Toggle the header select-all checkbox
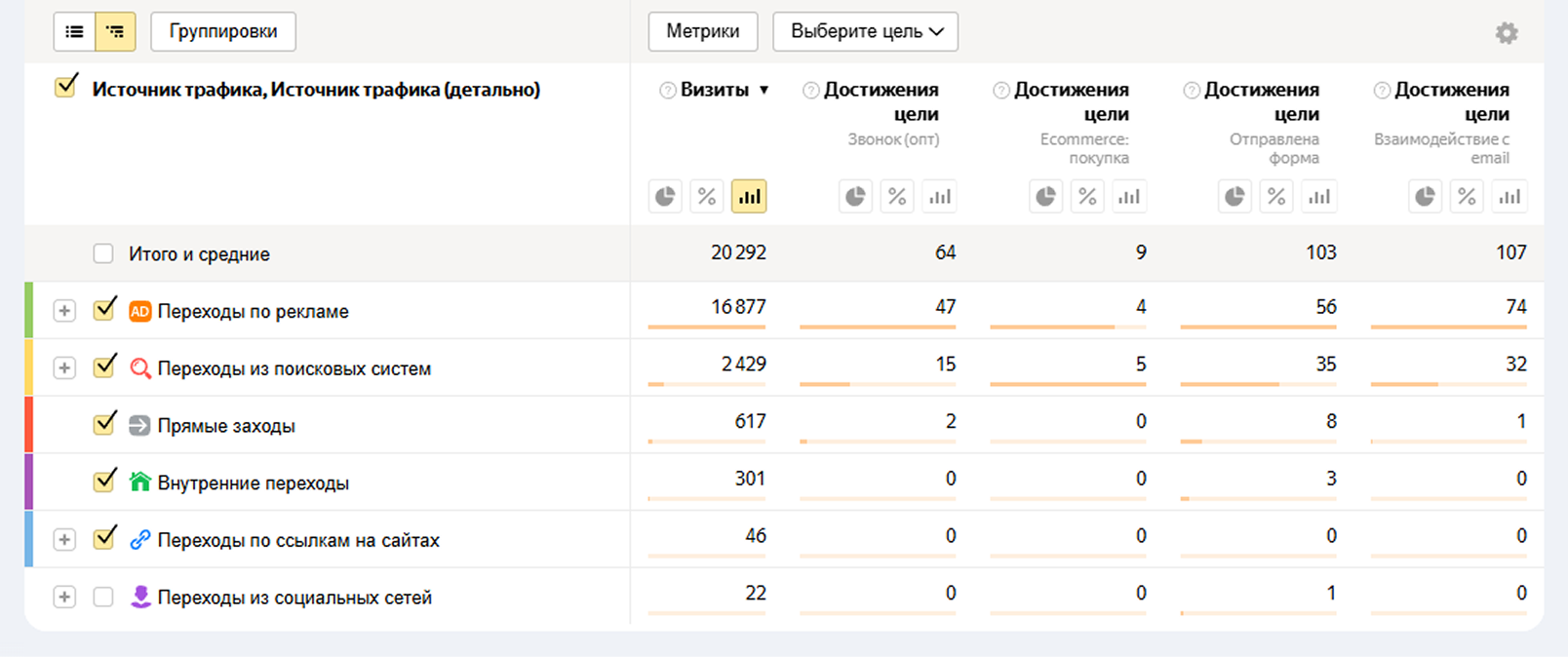Image resolution: width=1568 pixels, height=657 pixels. click(65, 87)
